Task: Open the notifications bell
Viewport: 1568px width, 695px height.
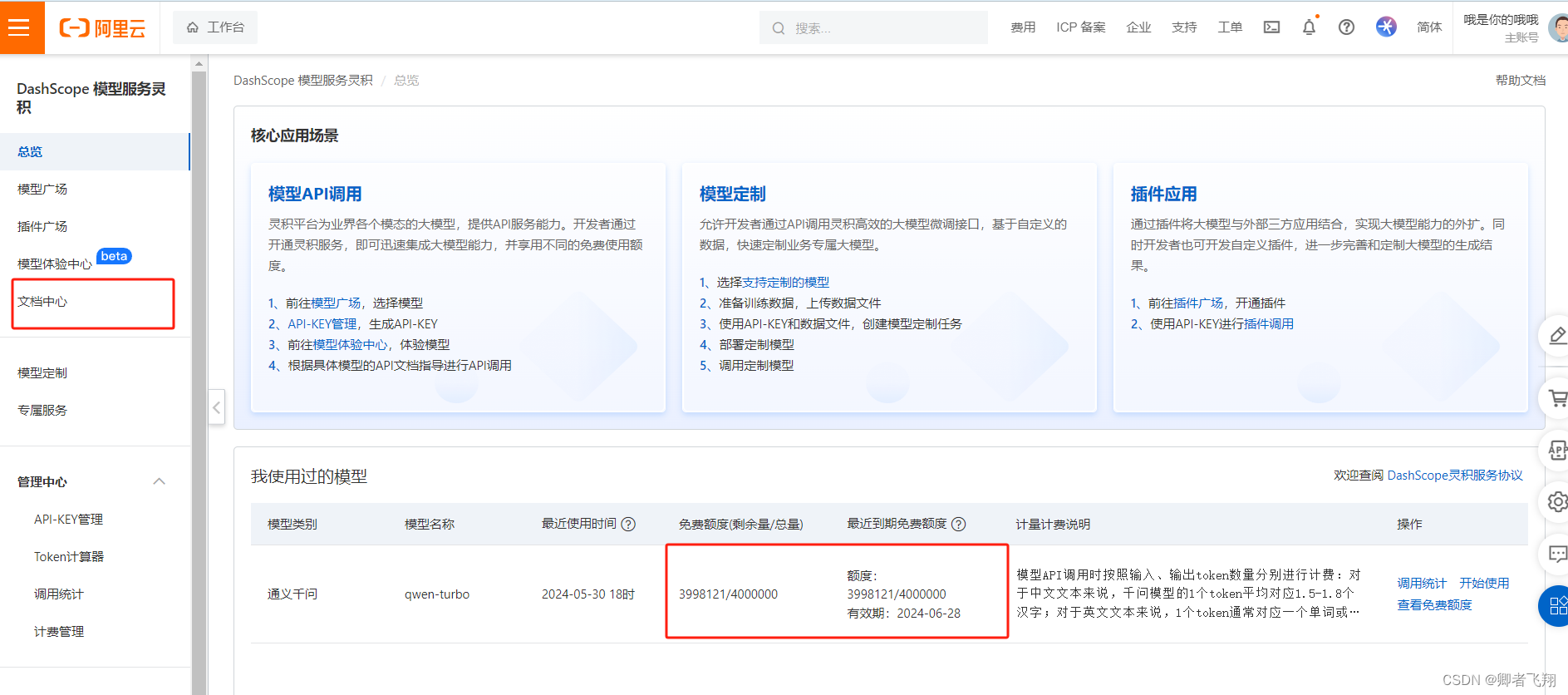Action: (1309, 27)
